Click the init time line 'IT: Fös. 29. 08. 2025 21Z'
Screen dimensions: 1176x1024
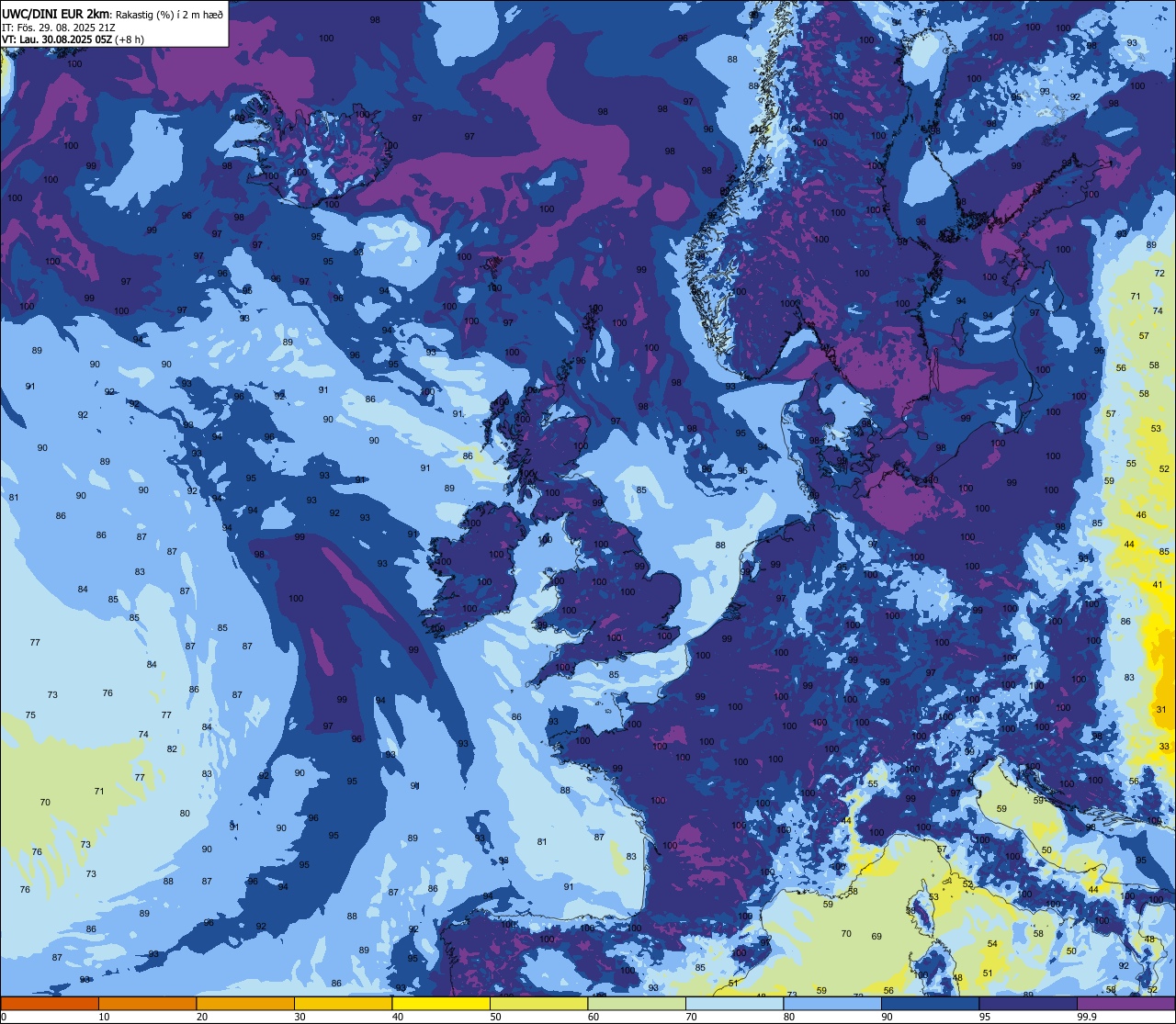tap(58, 28)
